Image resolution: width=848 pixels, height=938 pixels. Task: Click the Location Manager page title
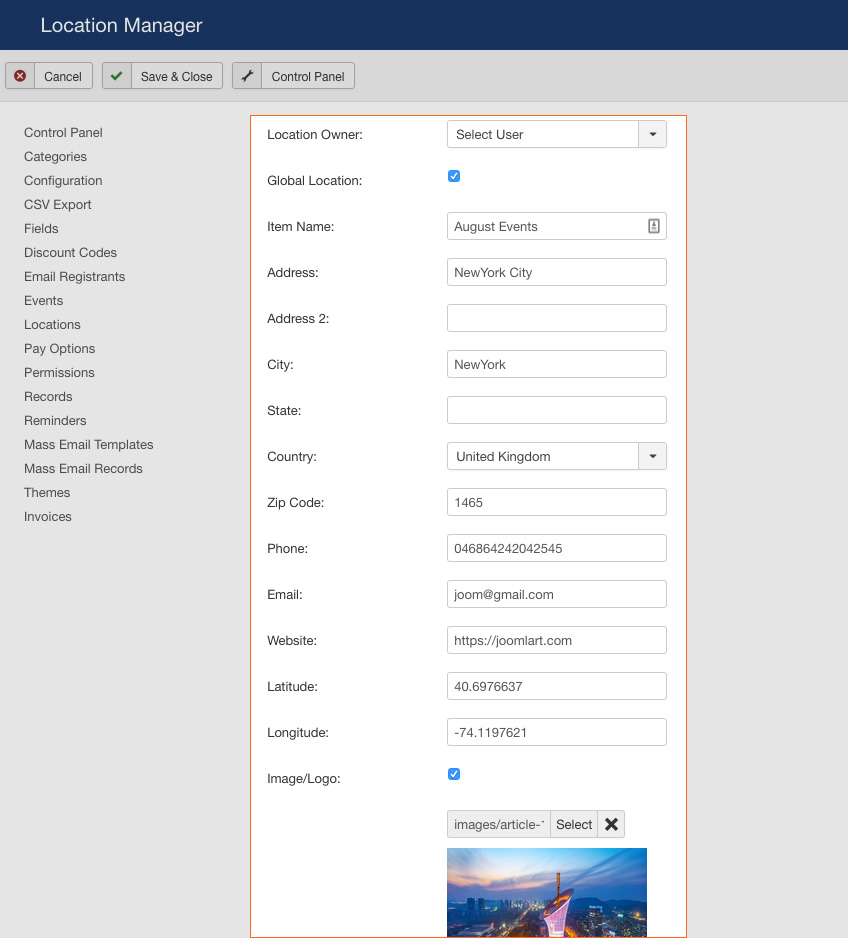121,25
